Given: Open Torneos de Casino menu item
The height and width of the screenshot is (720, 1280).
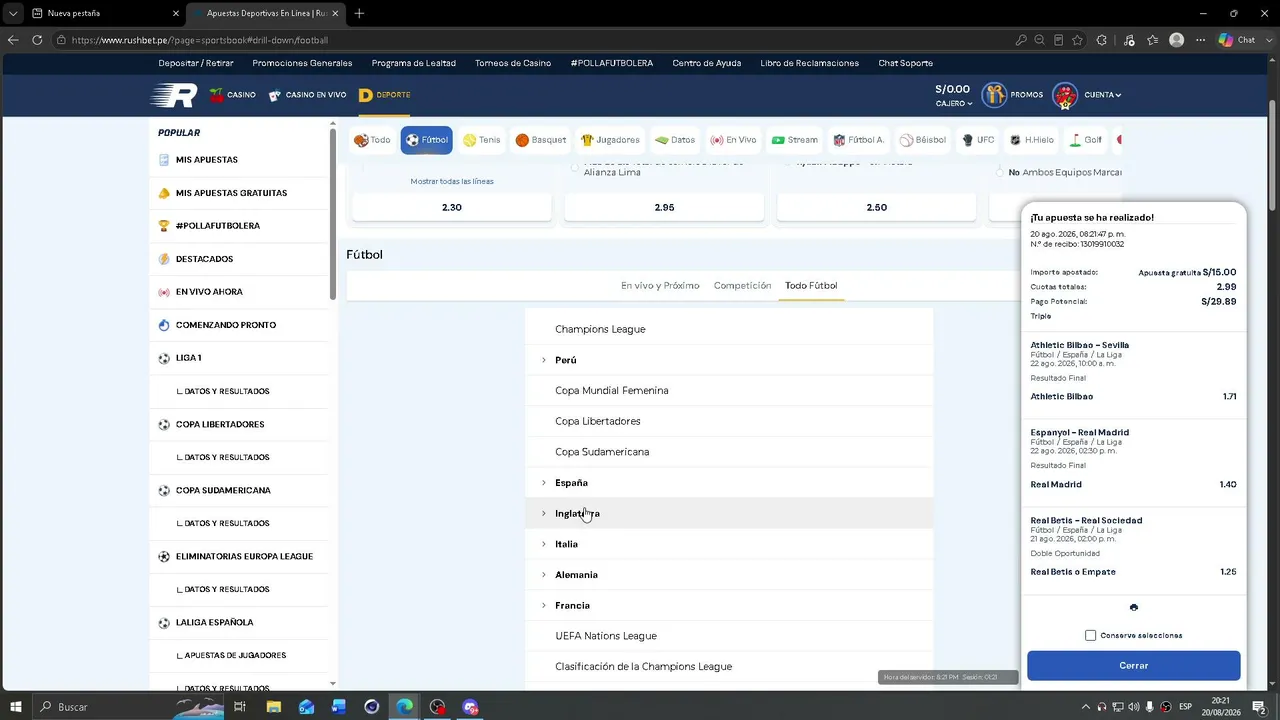Looking at the screenshot, I should 513,63.
